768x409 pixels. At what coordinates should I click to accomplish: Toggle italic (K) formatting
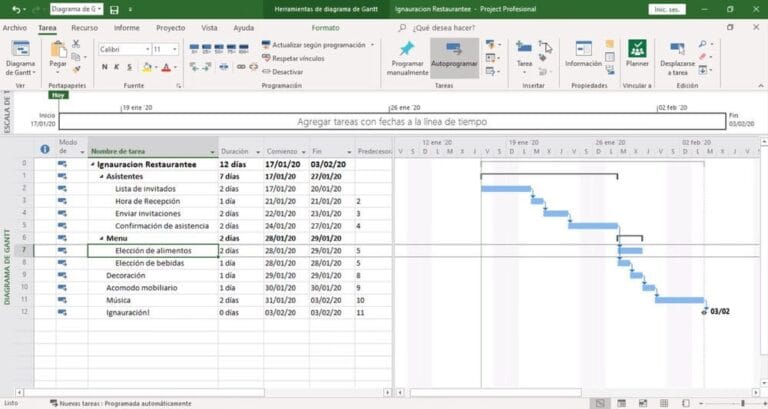pyautogui.click(x=117, y=67)
